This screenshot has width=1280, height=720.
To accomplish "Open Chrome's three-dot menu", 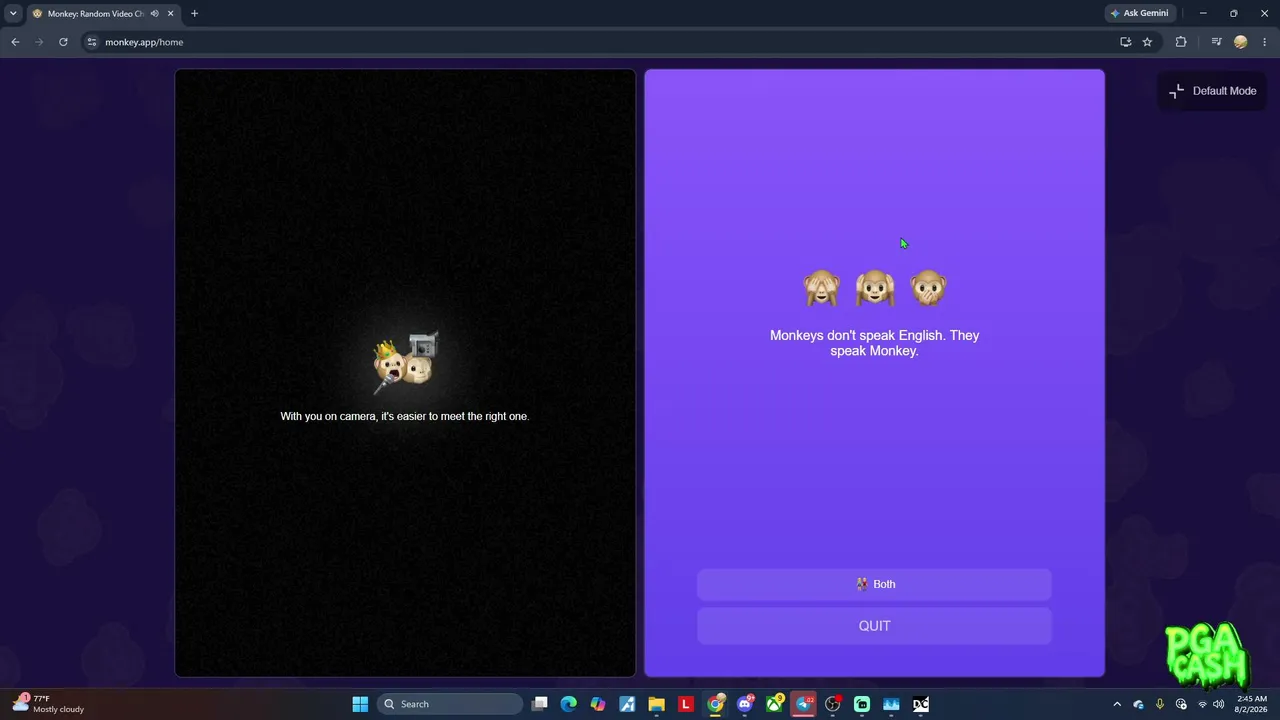I will click(1265, 42).
